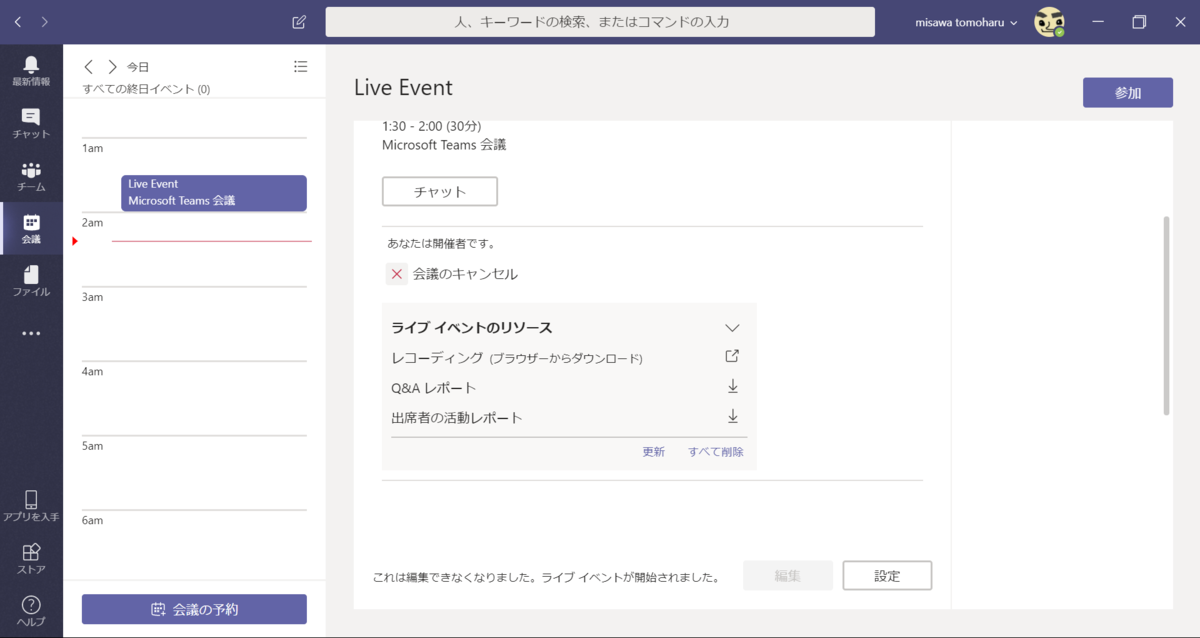Click the 5am time slot label

[93, 446]
